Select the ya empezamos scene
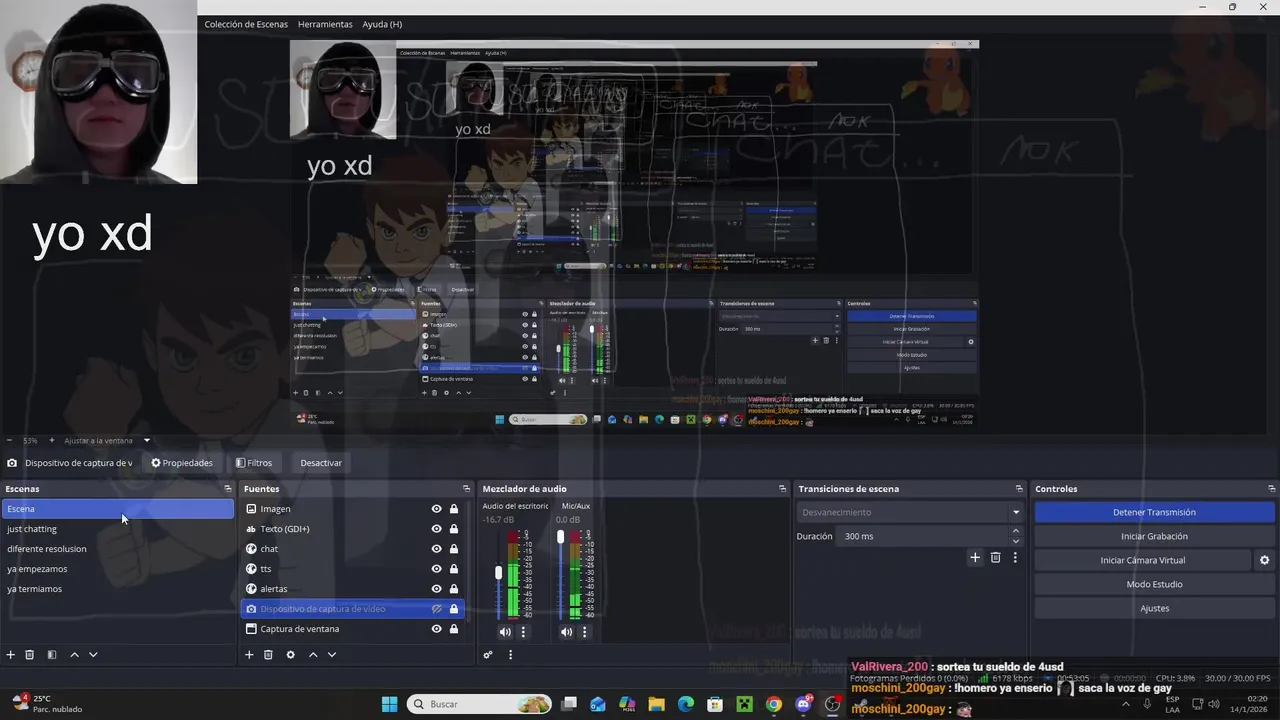The image size is (1280, 720). pyautogui.click(x=118, y=569)
